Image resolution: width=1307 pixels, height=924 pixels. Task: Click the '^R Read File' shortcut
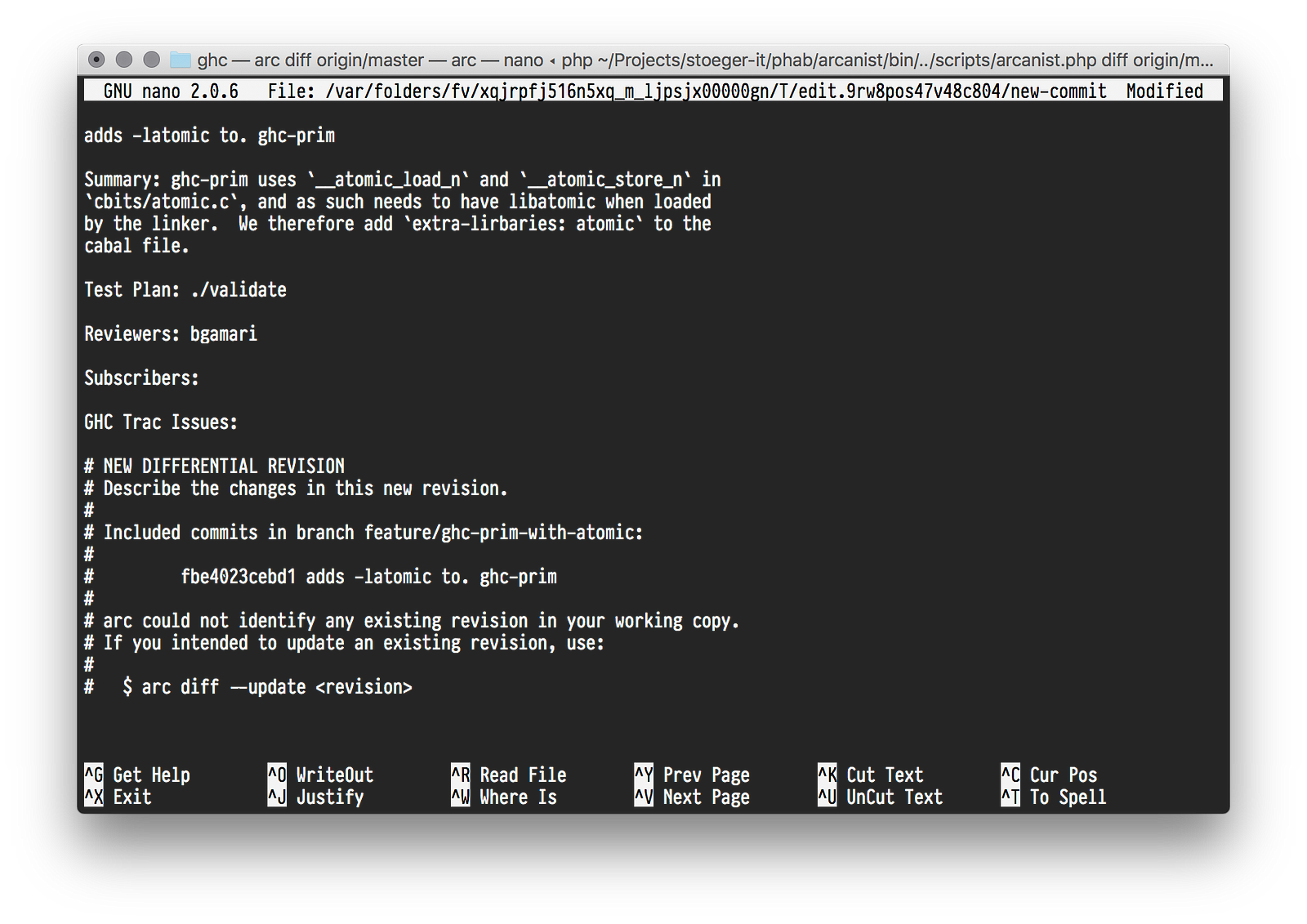(508, 775)
